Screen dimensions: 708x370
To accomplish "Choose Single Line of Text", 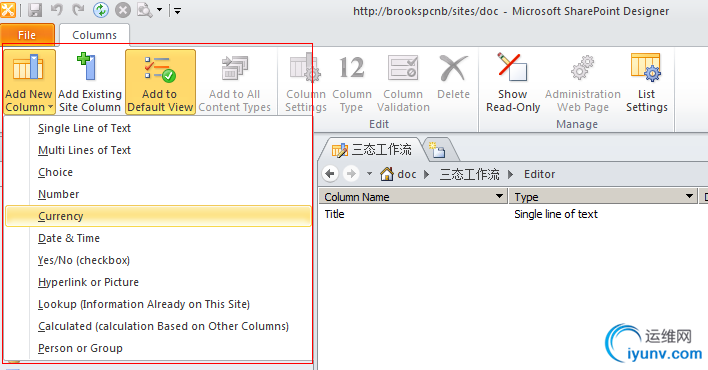I will 158,128.
